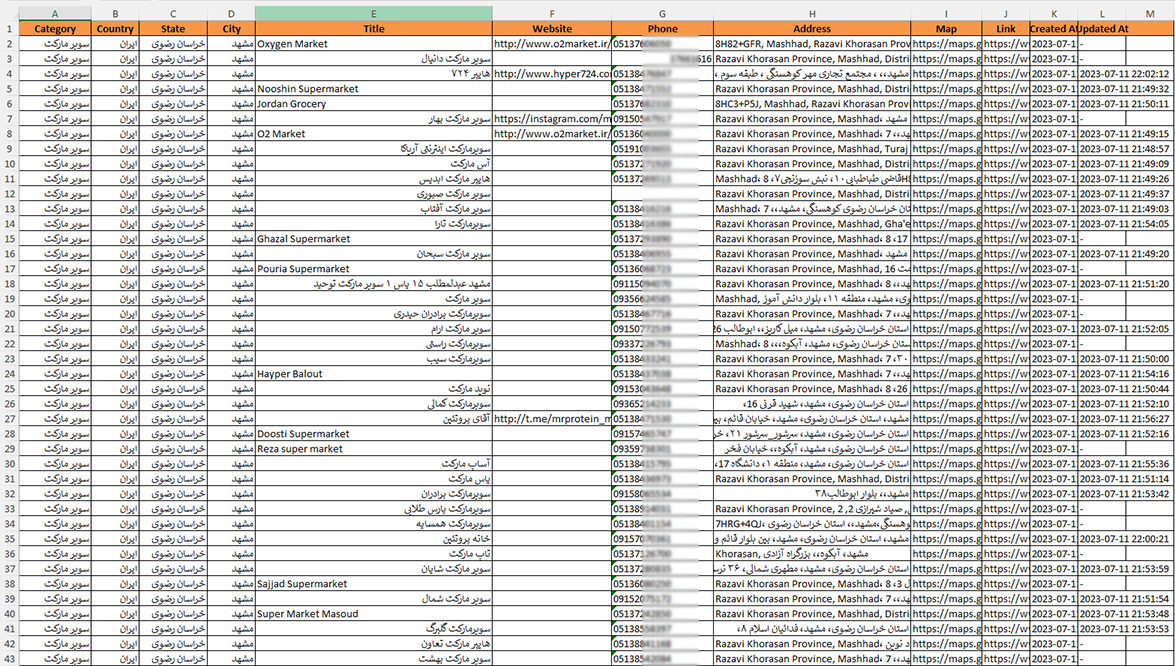Click the Oxygen Market title cell

coord(374,43)
